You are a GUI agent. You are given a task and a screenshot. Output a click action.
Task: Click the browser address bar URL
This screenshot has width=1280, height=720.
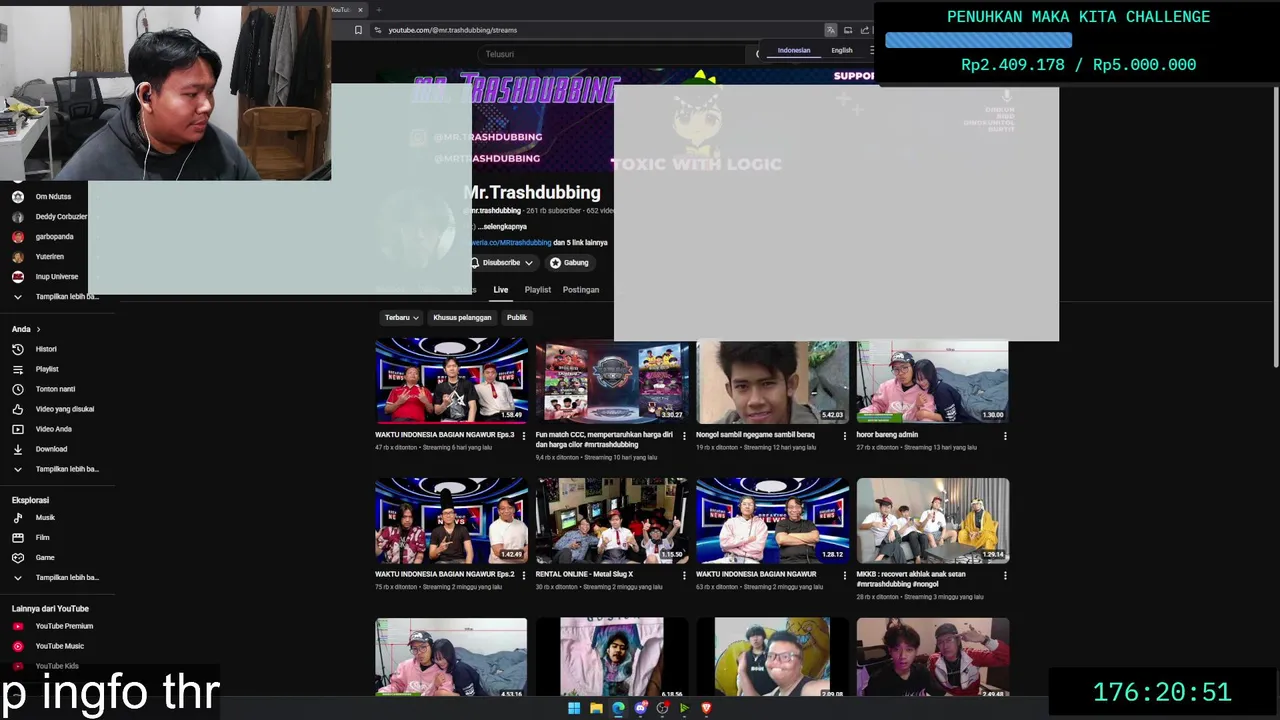click(453, 30)
